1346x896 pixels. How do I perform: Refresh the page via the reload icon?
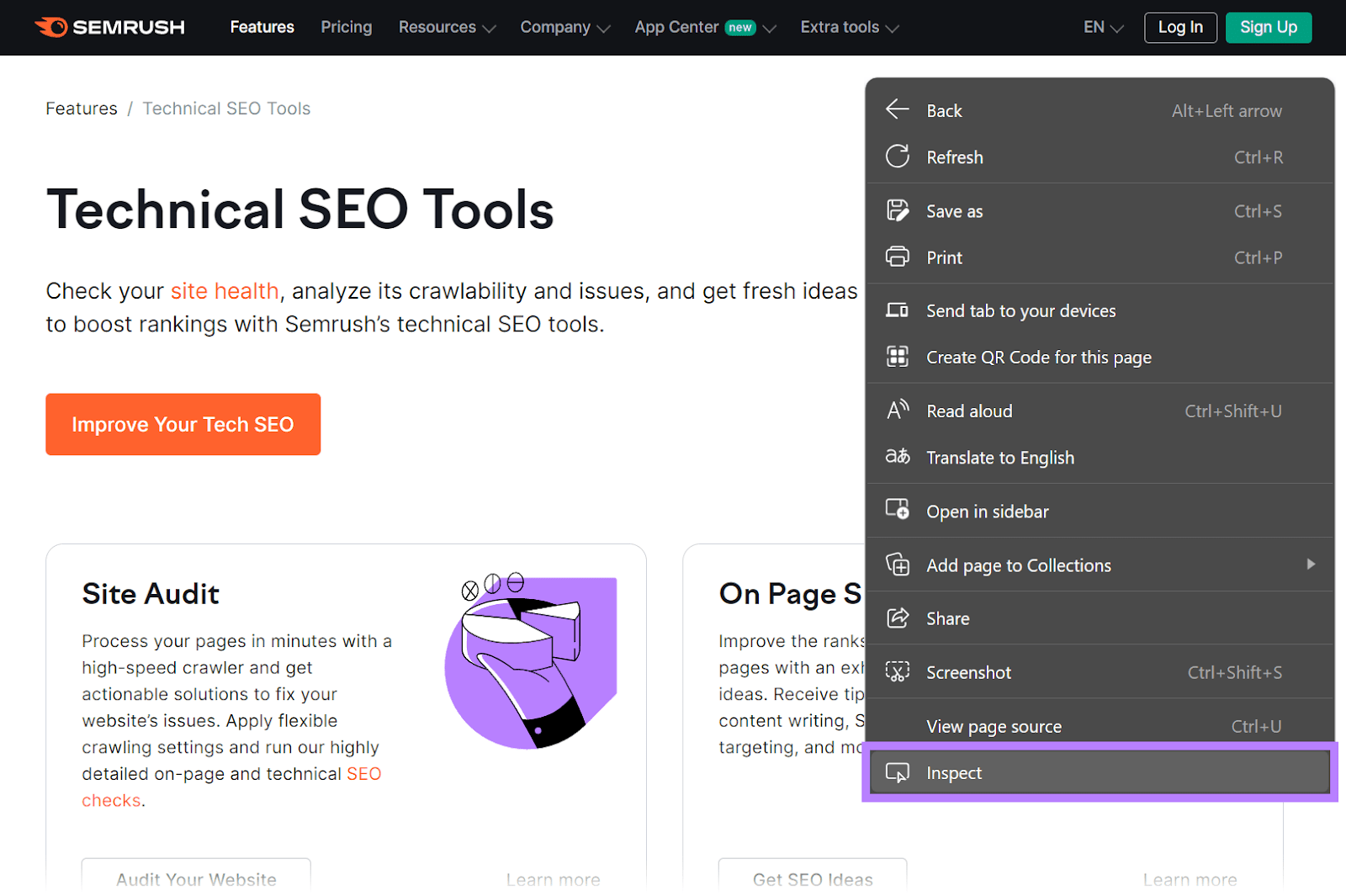pos(954,157)
